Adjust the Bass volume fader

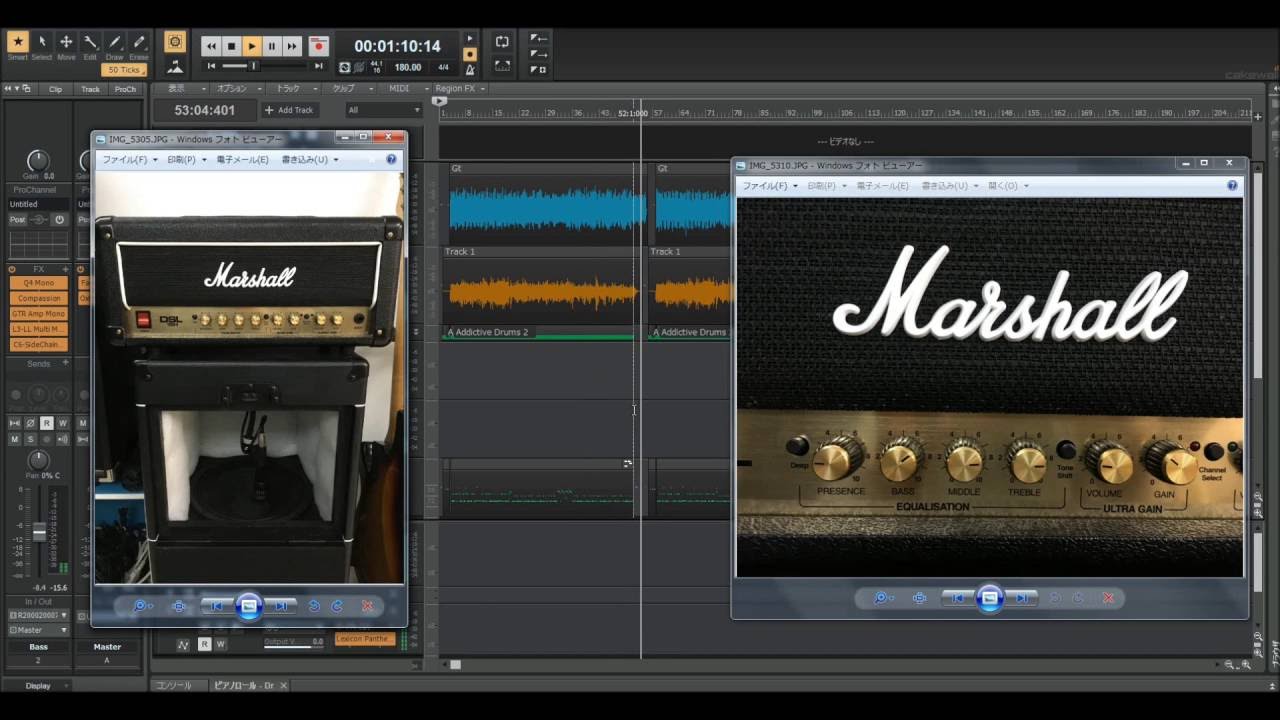pos(39,532)
